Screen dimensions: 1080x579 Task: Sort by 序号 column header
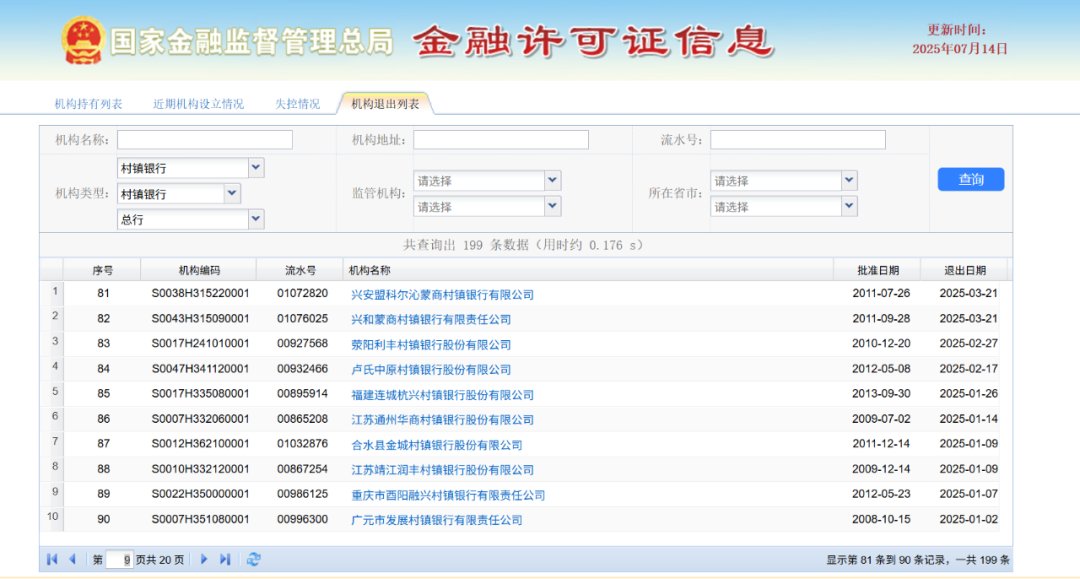[103, 271]
